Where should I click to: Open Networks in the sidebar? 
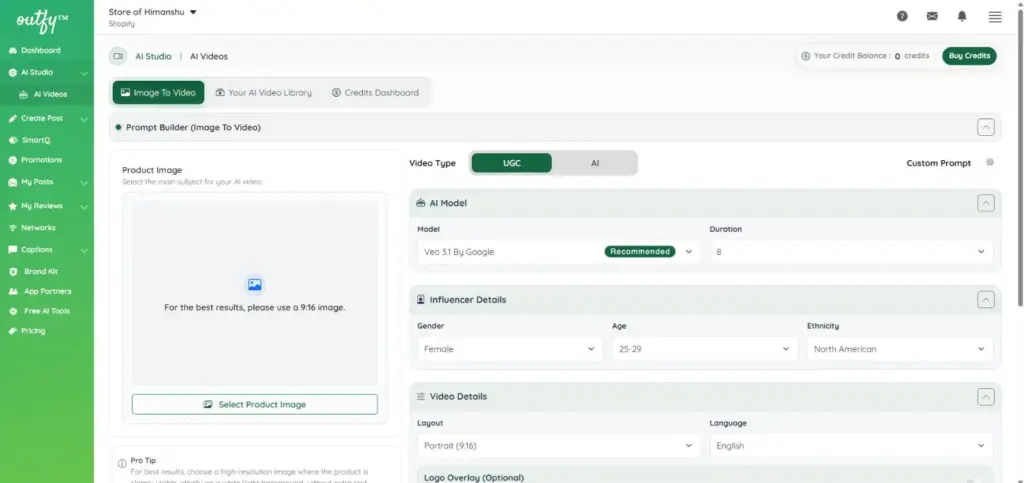pos(38,228)
